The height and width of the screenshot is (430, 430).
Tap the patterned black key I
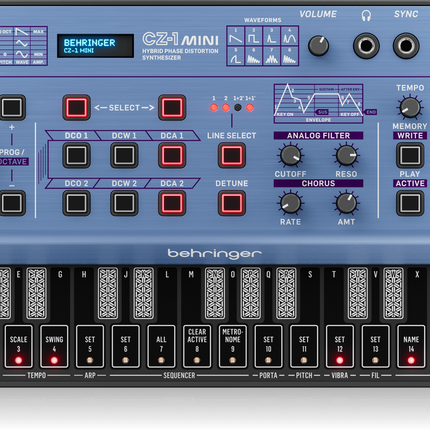[x=108, y=292]
